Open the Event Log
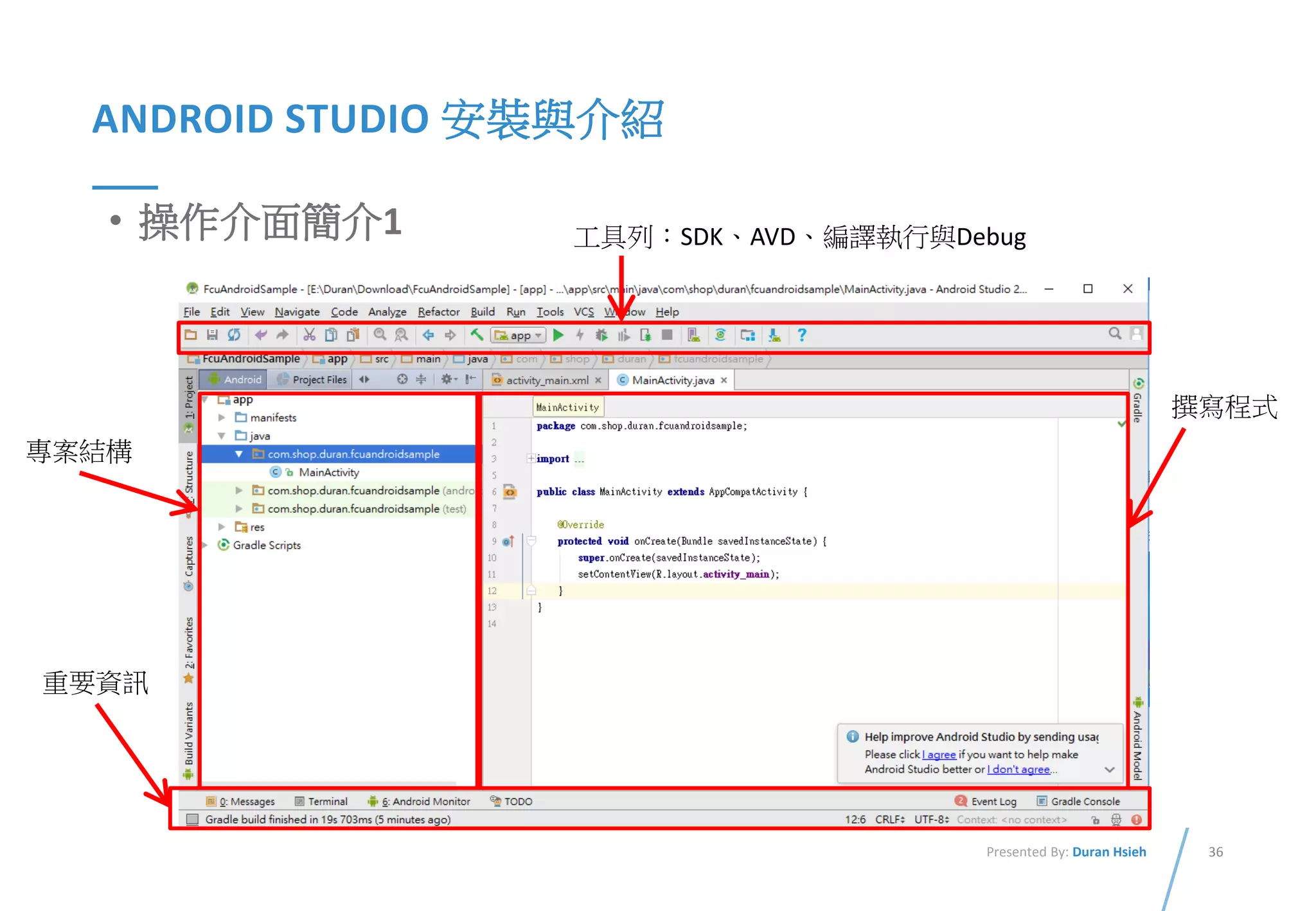Screen dimensions: 1316x911 pyautogui.click(x=986, y=801)
